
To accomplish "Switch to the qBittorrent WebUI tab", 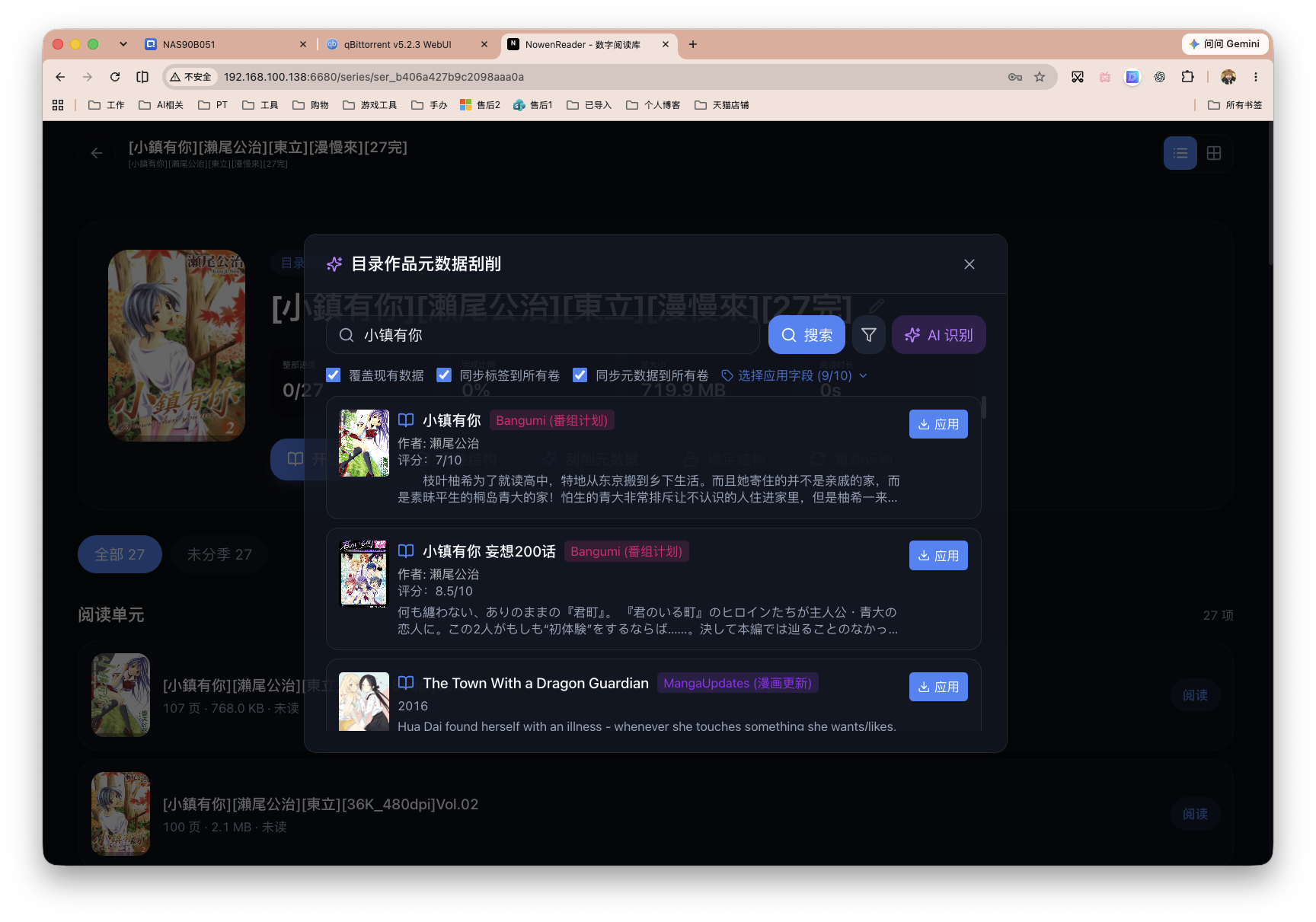I will [x=407, y=44].
